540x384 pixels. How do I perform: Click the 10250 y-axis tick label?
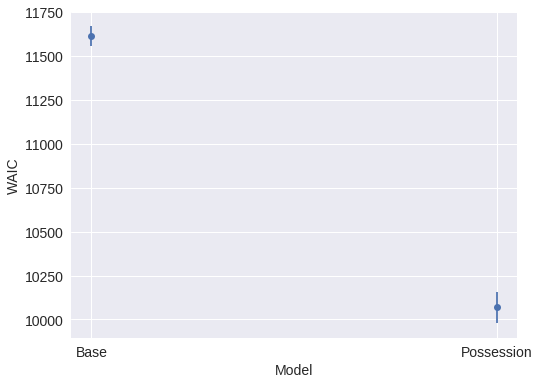[44, 277]
